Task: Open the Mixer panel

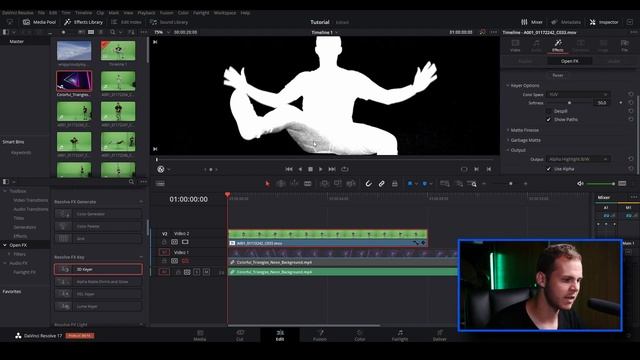Action: [532, 22]
